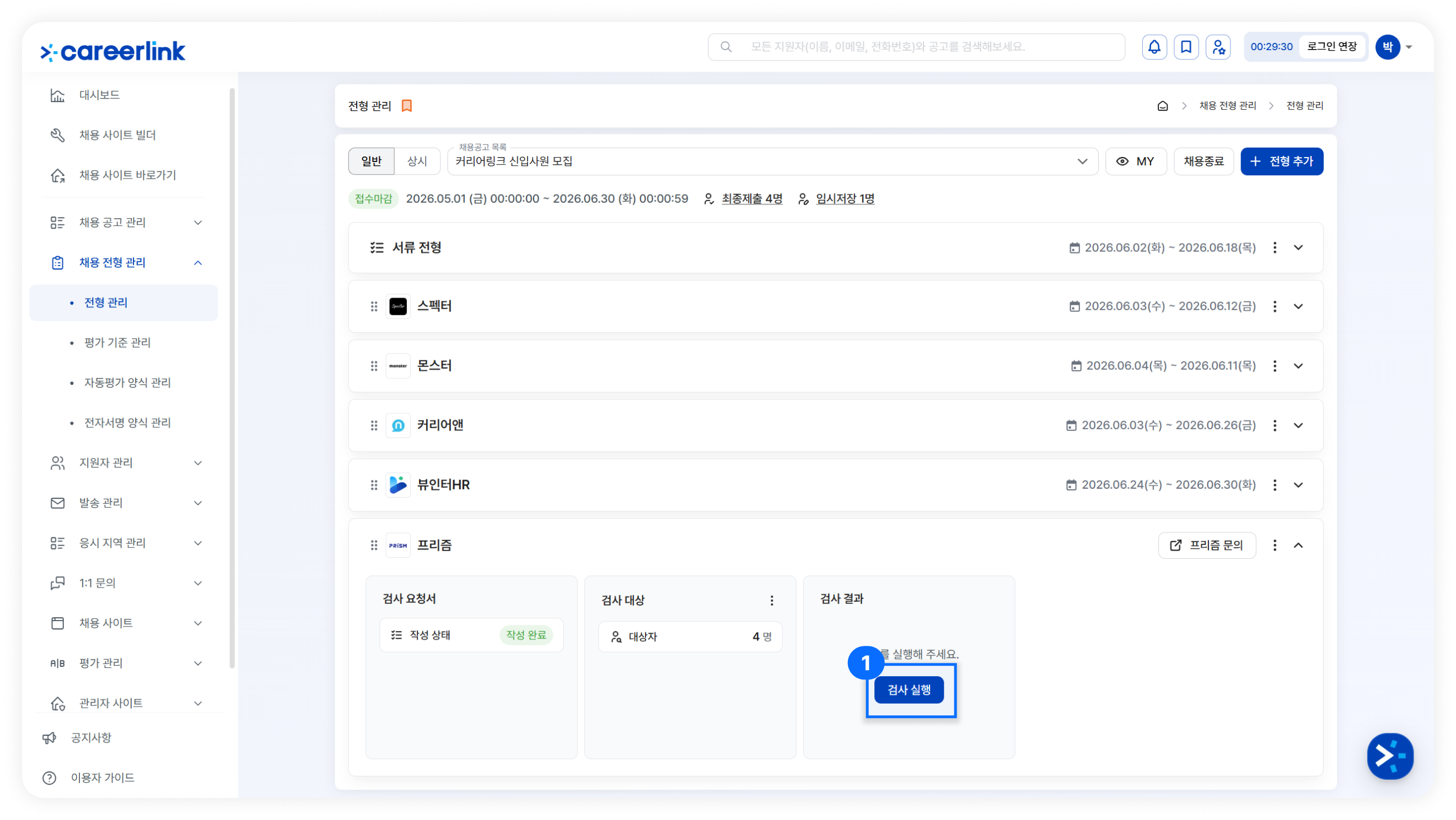Click the 프리즘 PRISM logo icon

(x=398, y=546)
